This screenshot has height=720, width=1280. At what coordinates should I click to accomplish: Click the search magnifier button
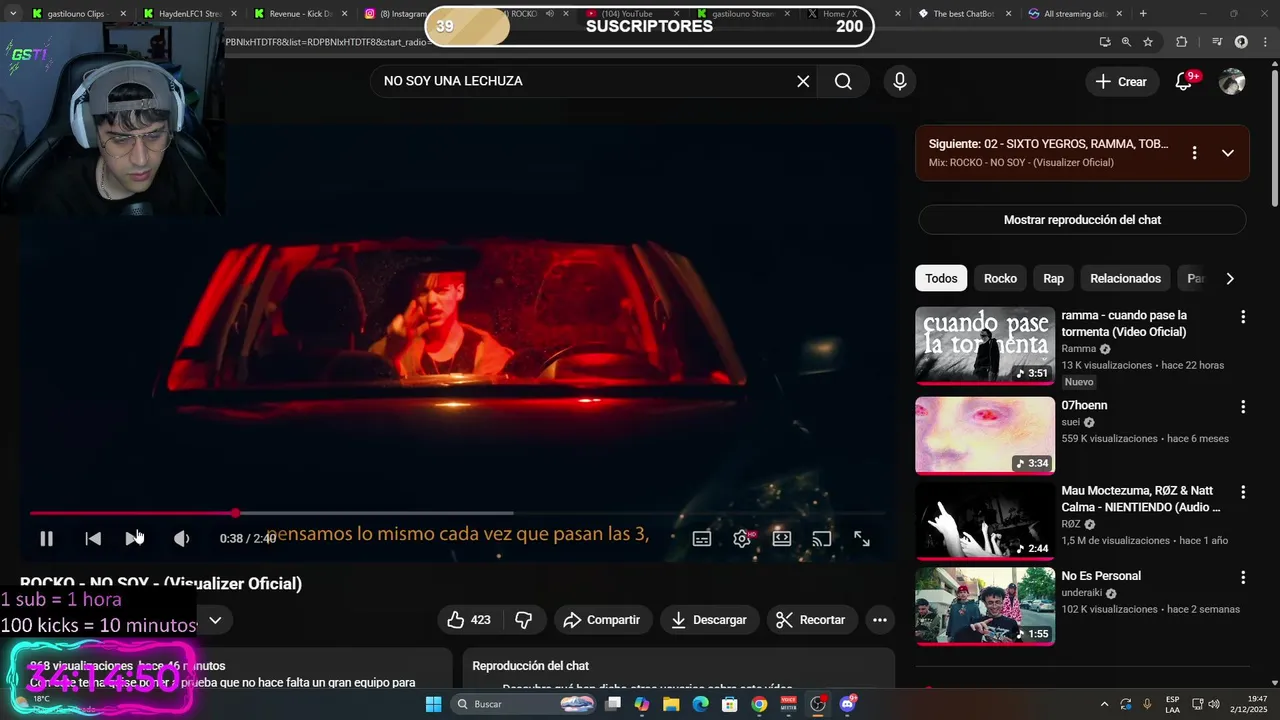point(843,81)
